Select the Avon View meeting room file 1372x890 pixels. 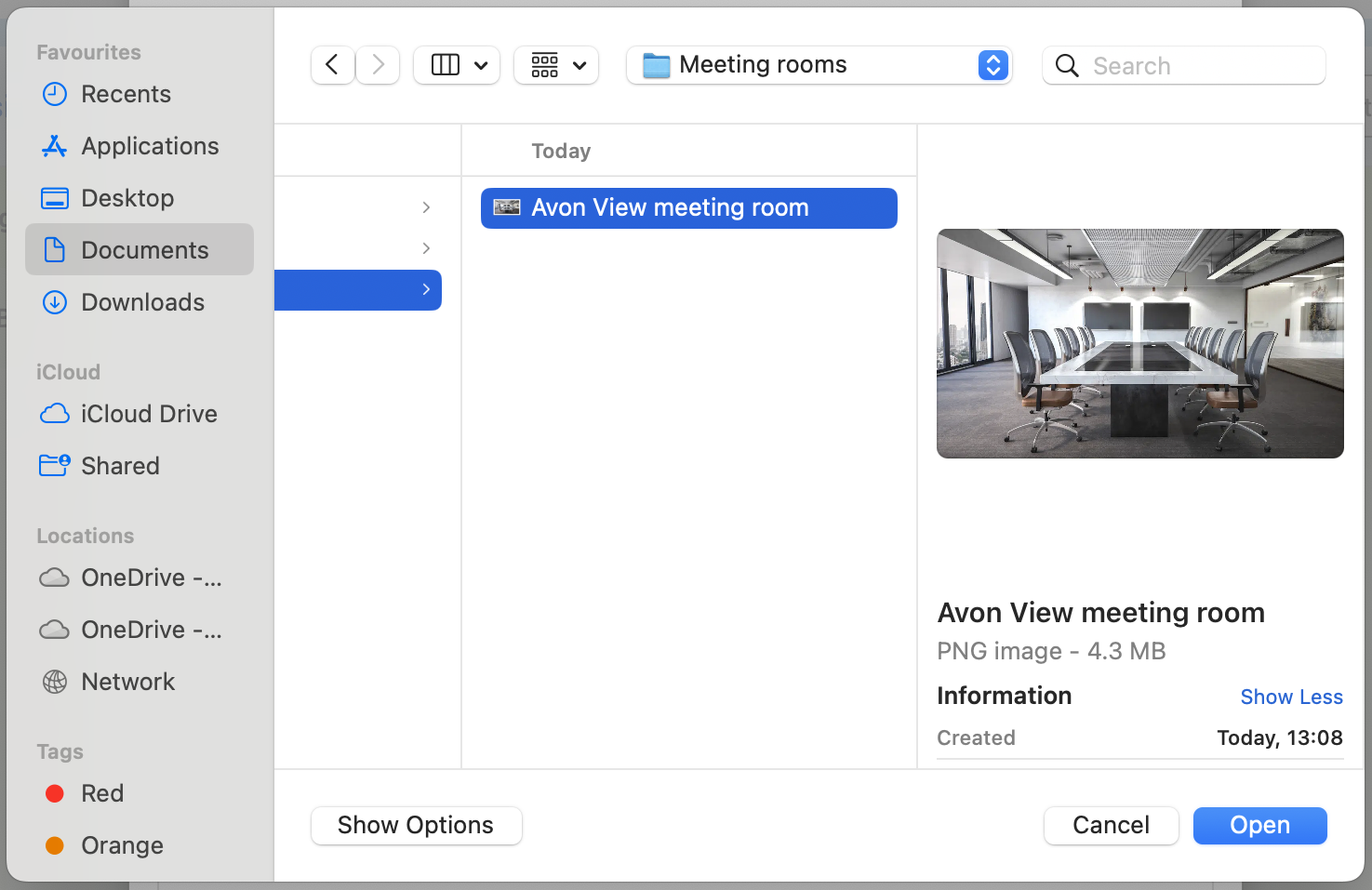[688, 208]
